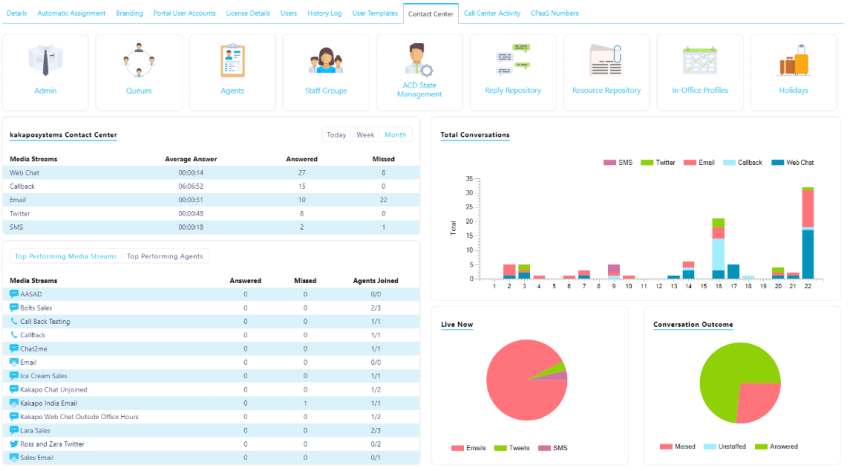
Task: Select the Today time range
Action: pos(336,135)
